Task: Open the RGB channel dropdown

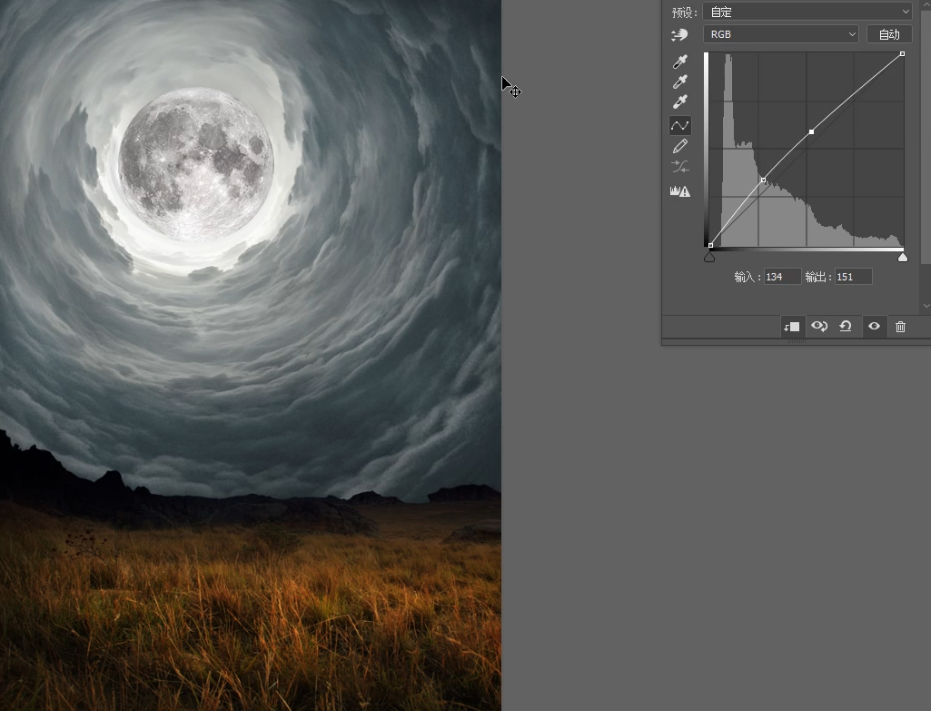Action: [781, 34]
